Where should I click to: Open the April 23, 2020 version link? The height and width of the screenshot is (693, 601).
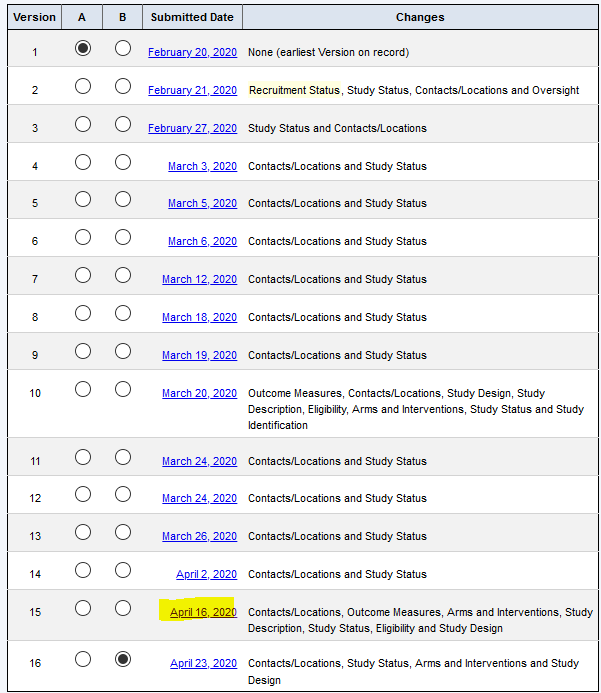203,663
